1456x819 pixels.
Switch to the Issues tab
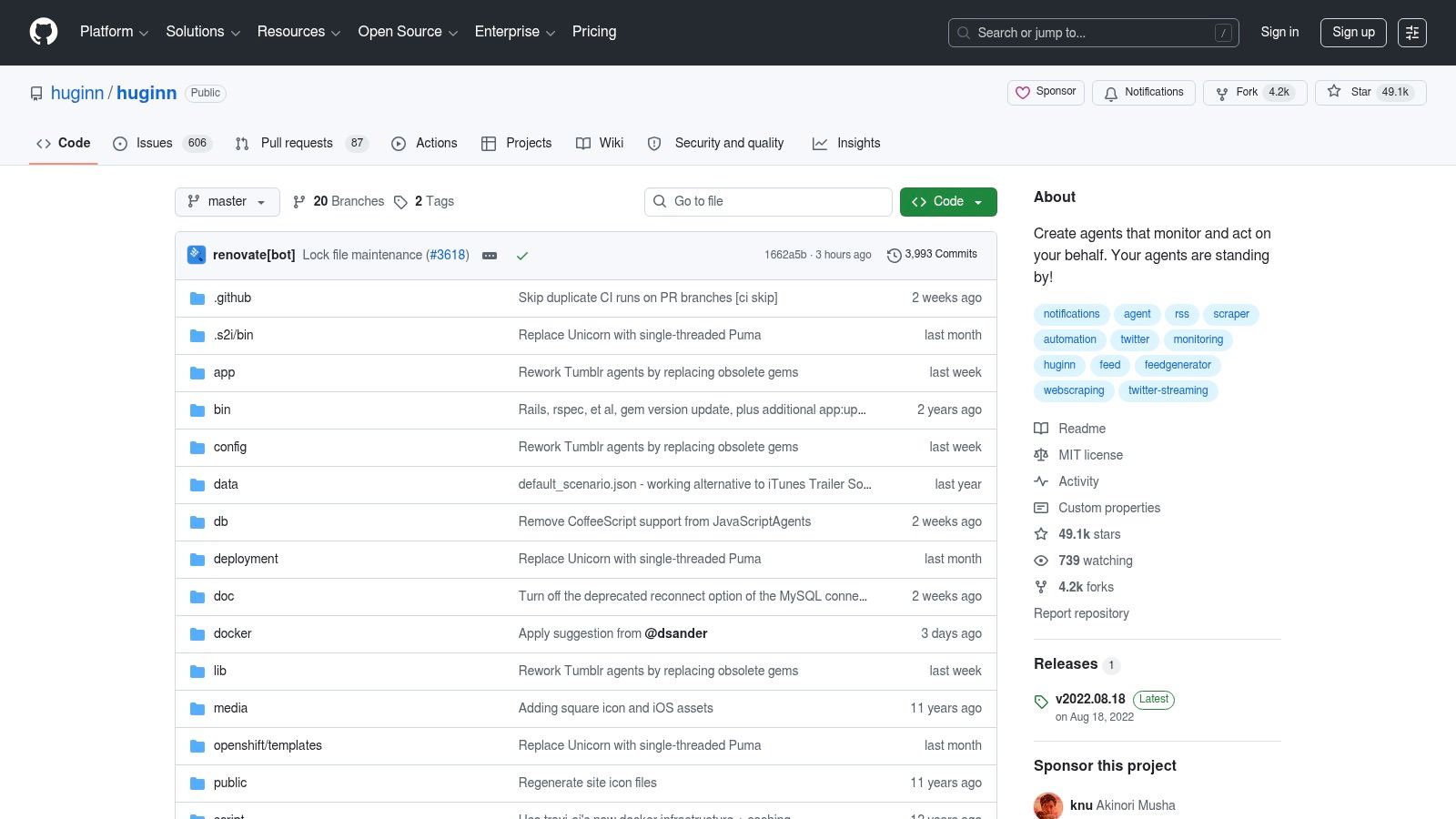(162, 144)
